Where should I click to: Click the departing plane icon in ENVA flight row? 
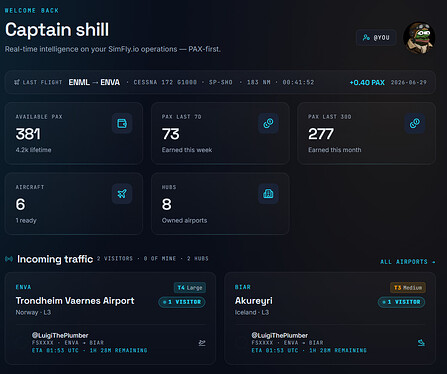202,343
